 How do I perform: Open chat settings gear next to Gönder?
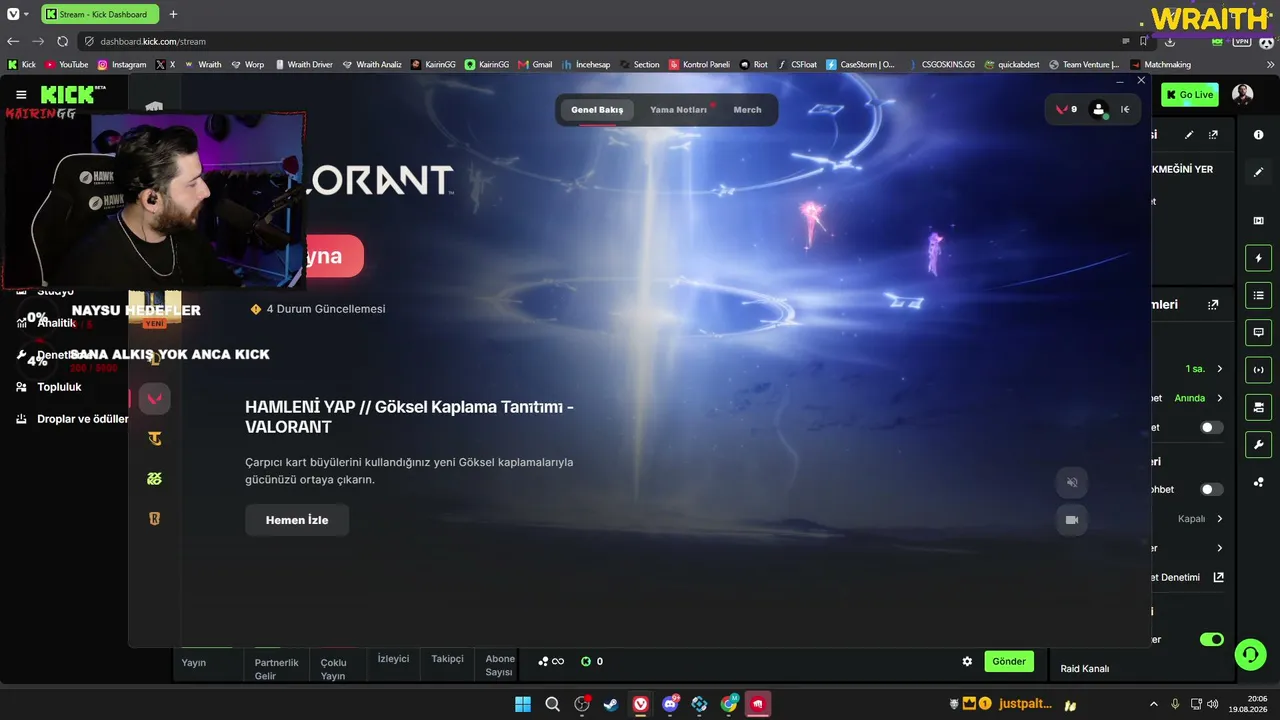tap(967, 661)
